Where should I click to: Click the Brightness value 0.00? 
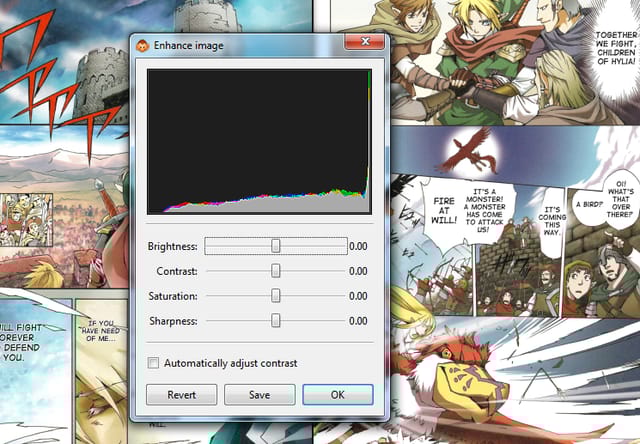[358, 246]
